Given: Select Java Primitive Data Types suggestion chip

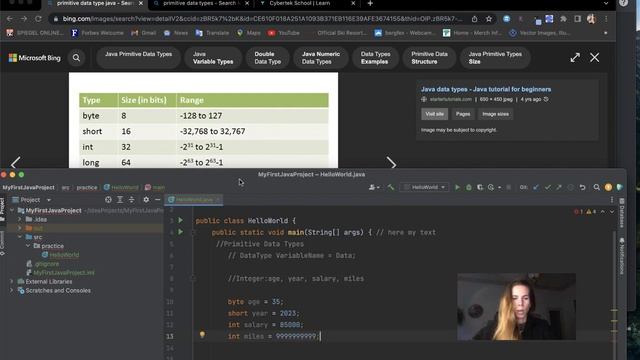Looking at the screenshot, I should (138, 58).
